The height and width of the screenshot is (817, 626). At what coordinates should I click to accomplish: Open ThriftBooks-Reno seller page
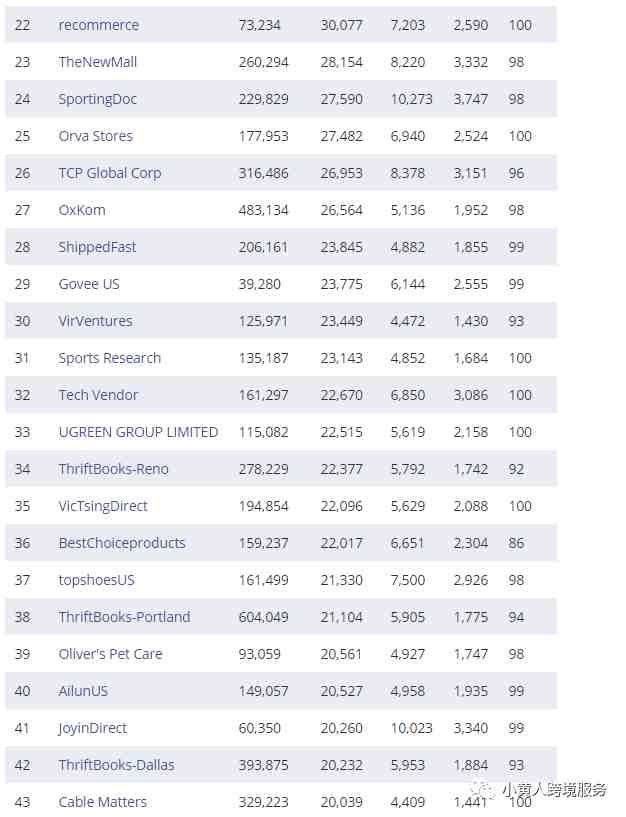click(x=114, y=469)
